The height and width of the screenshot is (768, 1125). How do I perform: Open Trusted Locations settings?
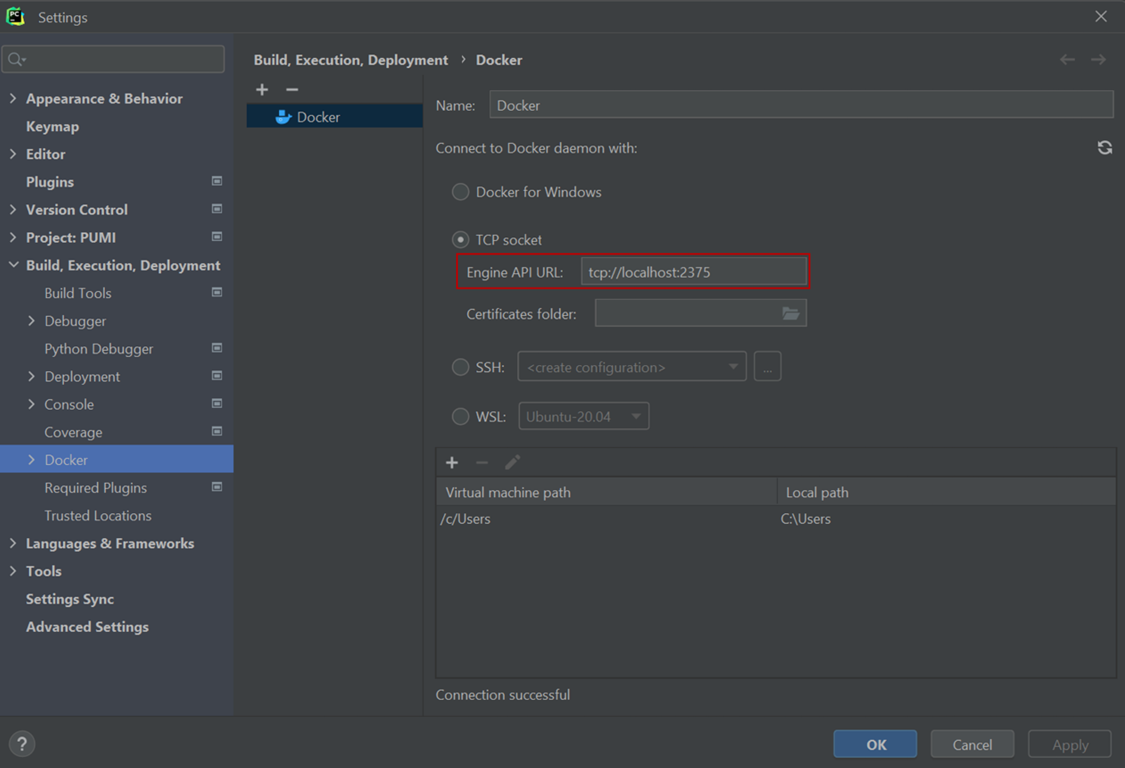tap(98, 515)
